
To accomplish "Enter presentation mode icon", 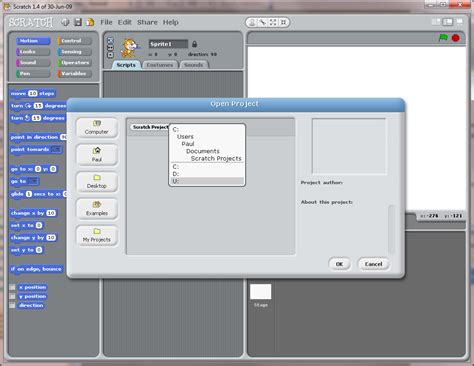I will pos(460,22).
